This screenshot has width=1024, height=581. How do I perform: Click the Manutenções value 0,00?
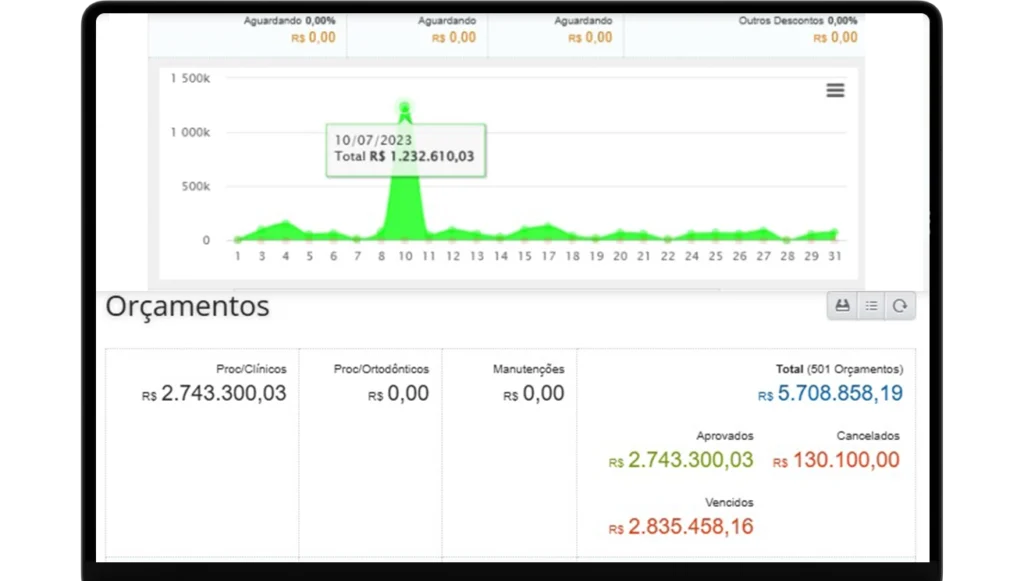[x=542, y=394]
